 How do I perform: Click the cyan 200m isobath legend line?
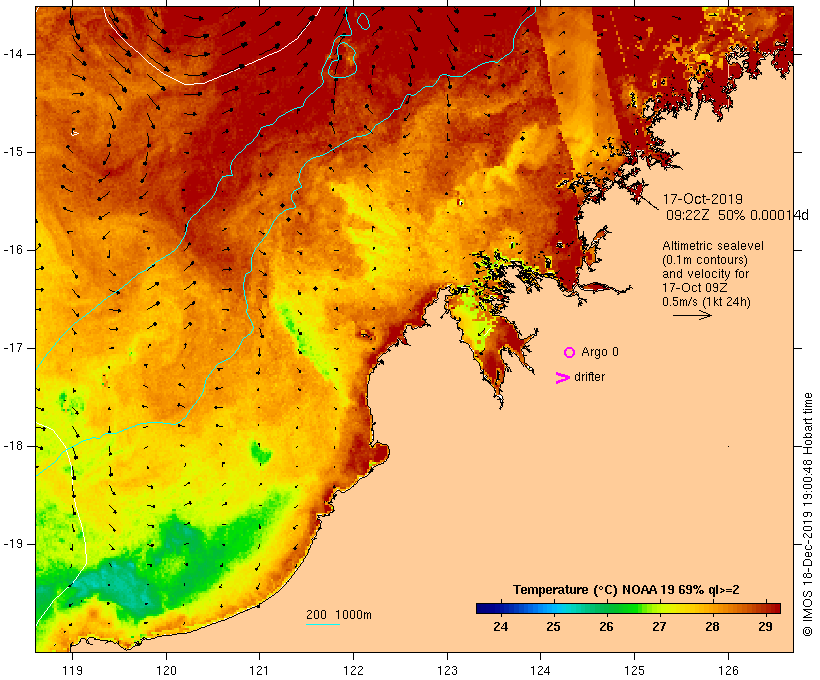pyautogui.click(x=323, y=624)
